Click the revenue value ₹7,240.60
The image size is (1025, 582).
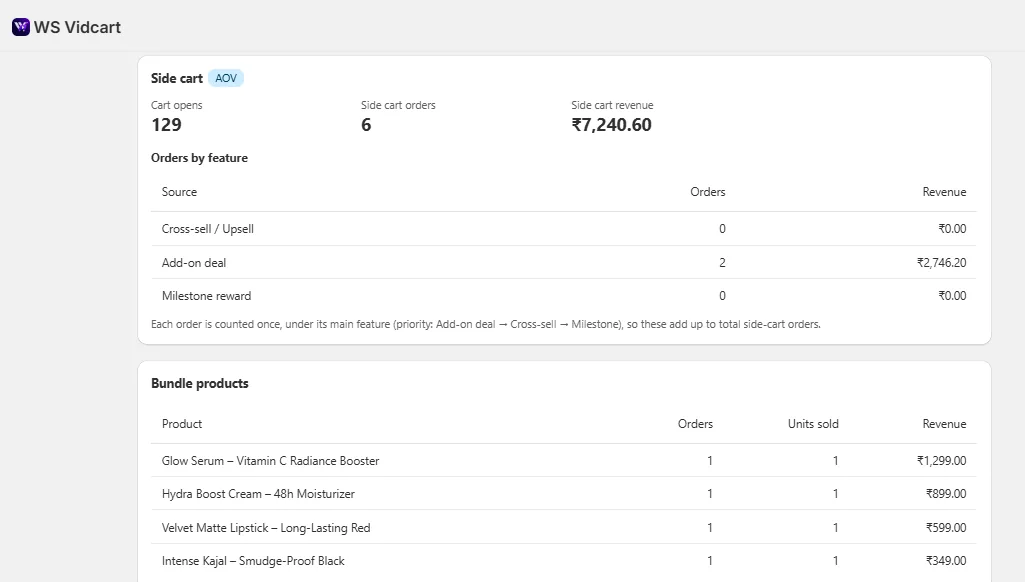(611, 124)
